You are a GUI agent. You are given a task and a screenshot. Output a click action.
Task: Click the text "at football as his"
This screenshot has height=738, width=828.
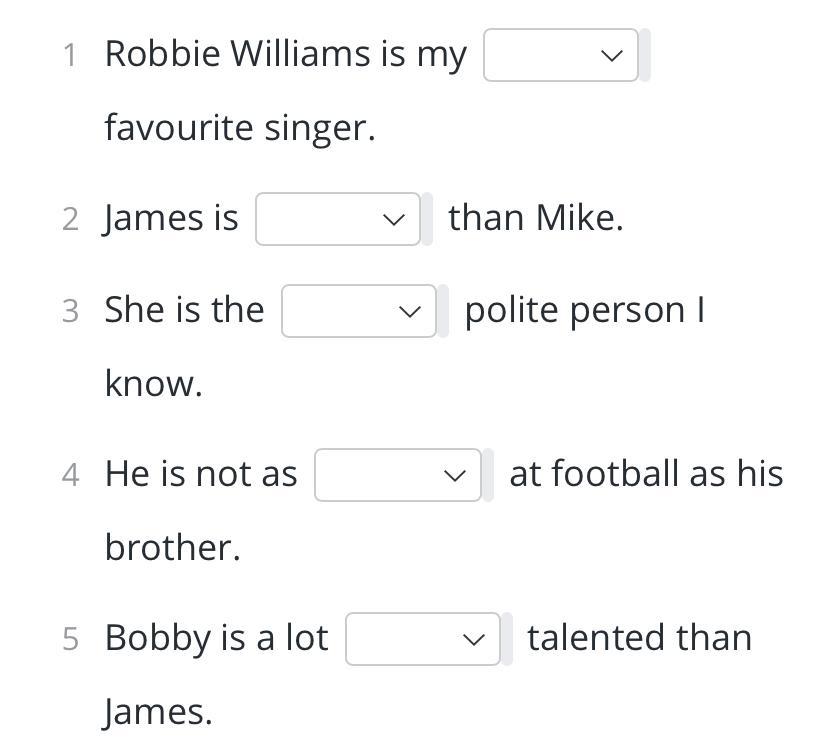click(646, 473)
